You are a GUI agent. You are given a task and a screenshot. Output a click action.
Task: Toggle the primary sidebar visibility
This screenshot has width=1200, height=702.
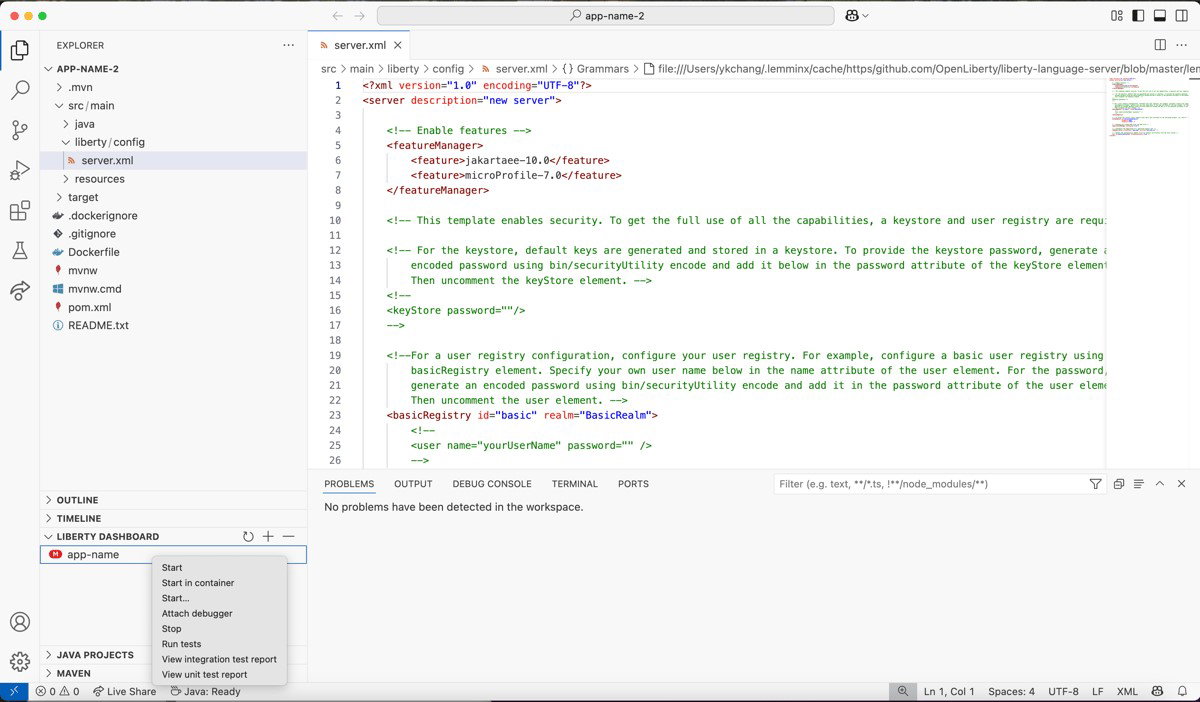point(1139,16)
